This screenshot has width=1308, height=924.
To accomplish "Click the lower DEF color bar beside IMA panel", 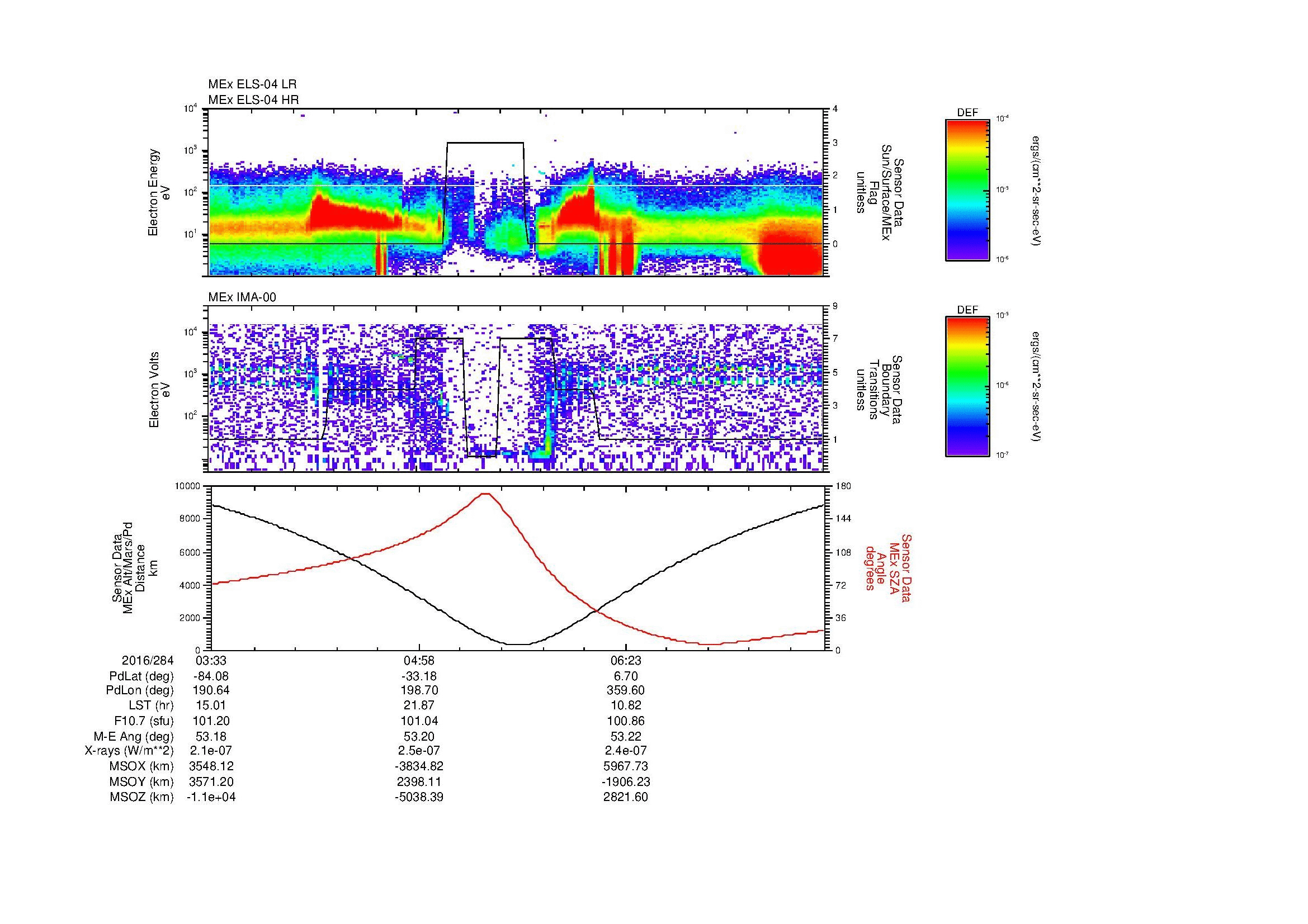I will [967, 387].
